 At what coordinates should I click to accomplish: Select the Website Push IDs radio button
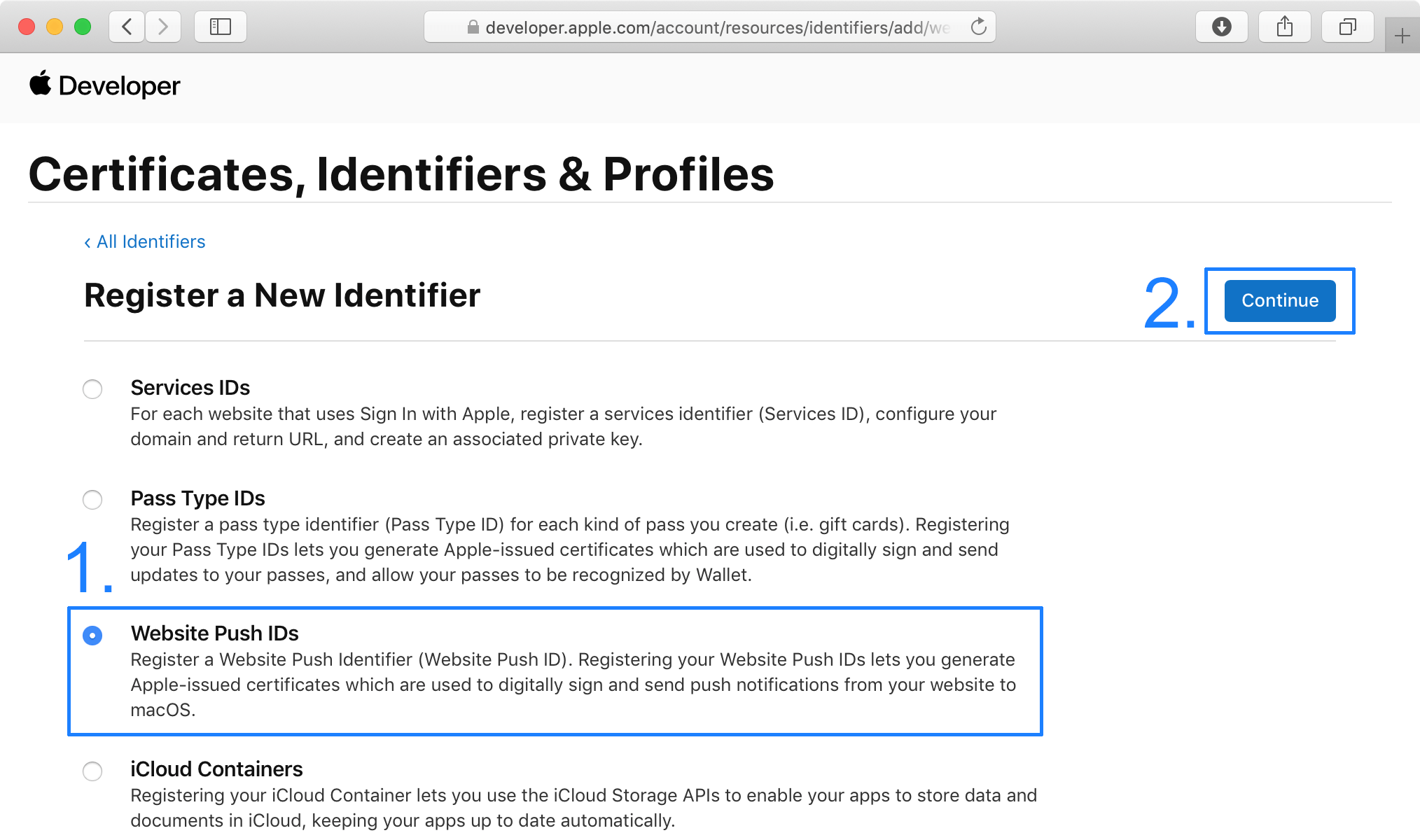coord(92,636)
